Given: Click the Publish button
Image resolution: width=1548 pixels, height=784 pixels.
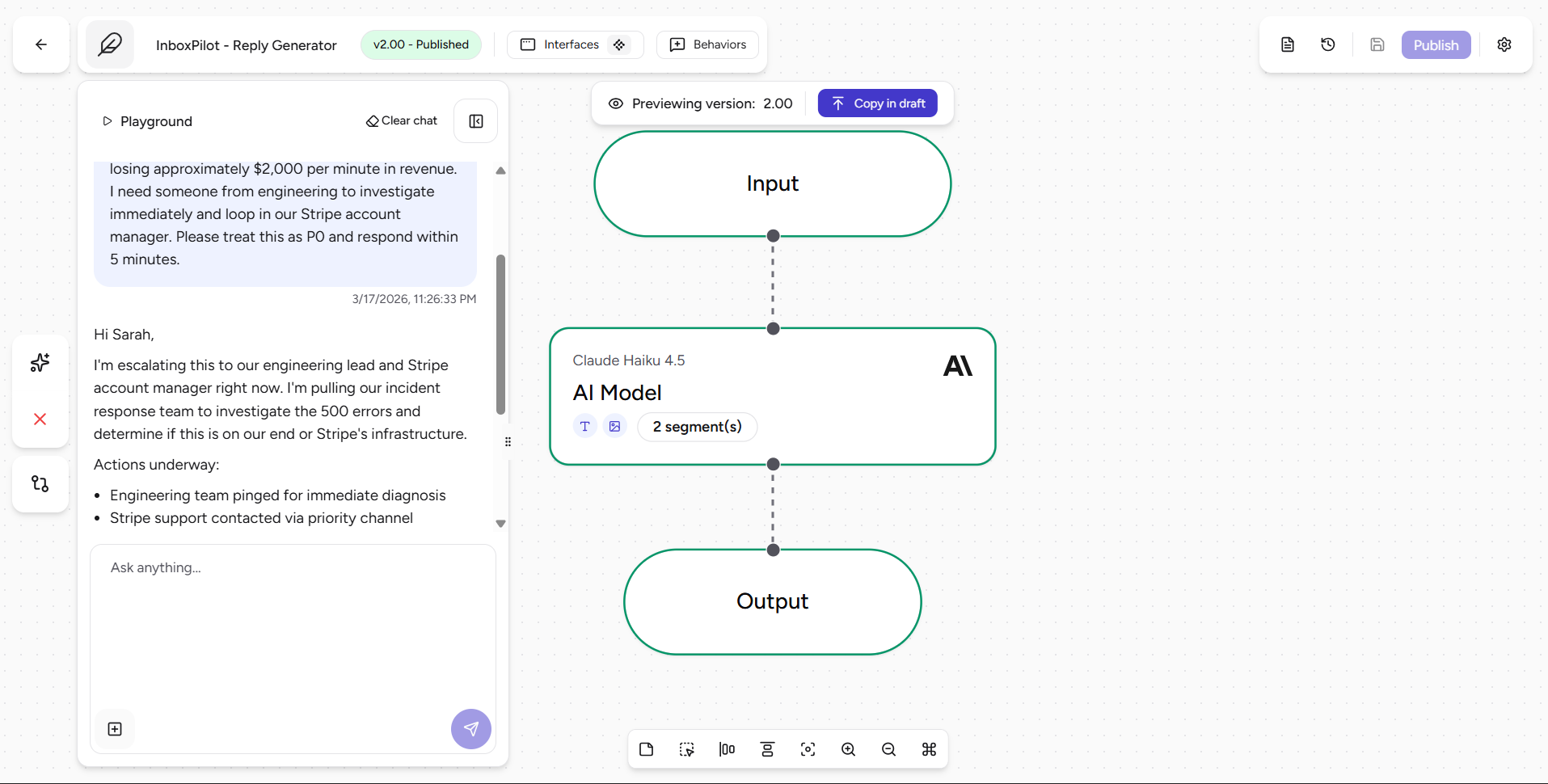Looking at the screenshot, I should pos(1436,45).
